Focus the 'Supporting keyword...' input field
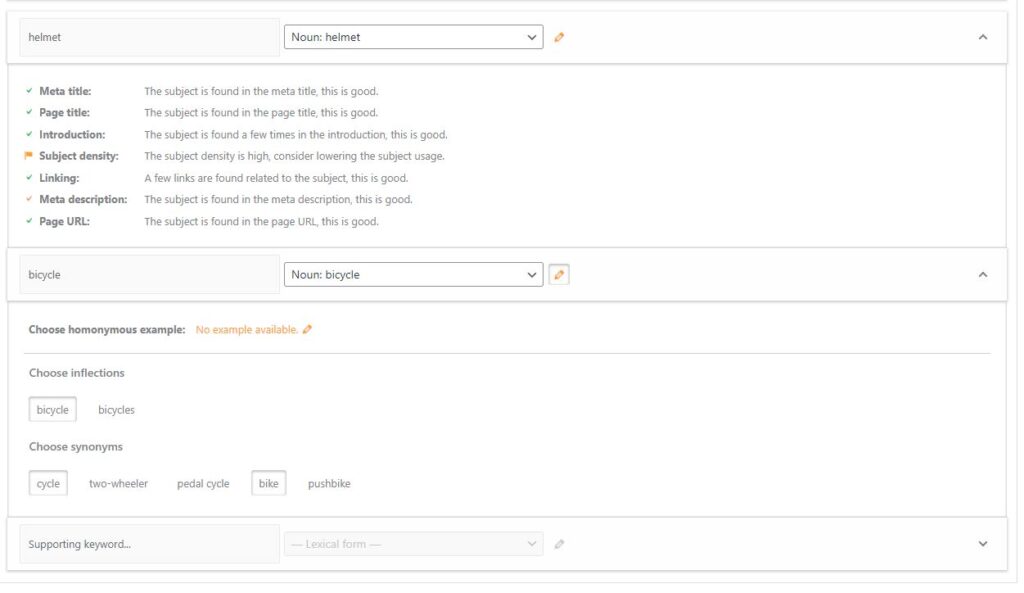Image resolution: width=1024 pixels, height=593 pixels. pyautogui.click(x=150, y=544)
